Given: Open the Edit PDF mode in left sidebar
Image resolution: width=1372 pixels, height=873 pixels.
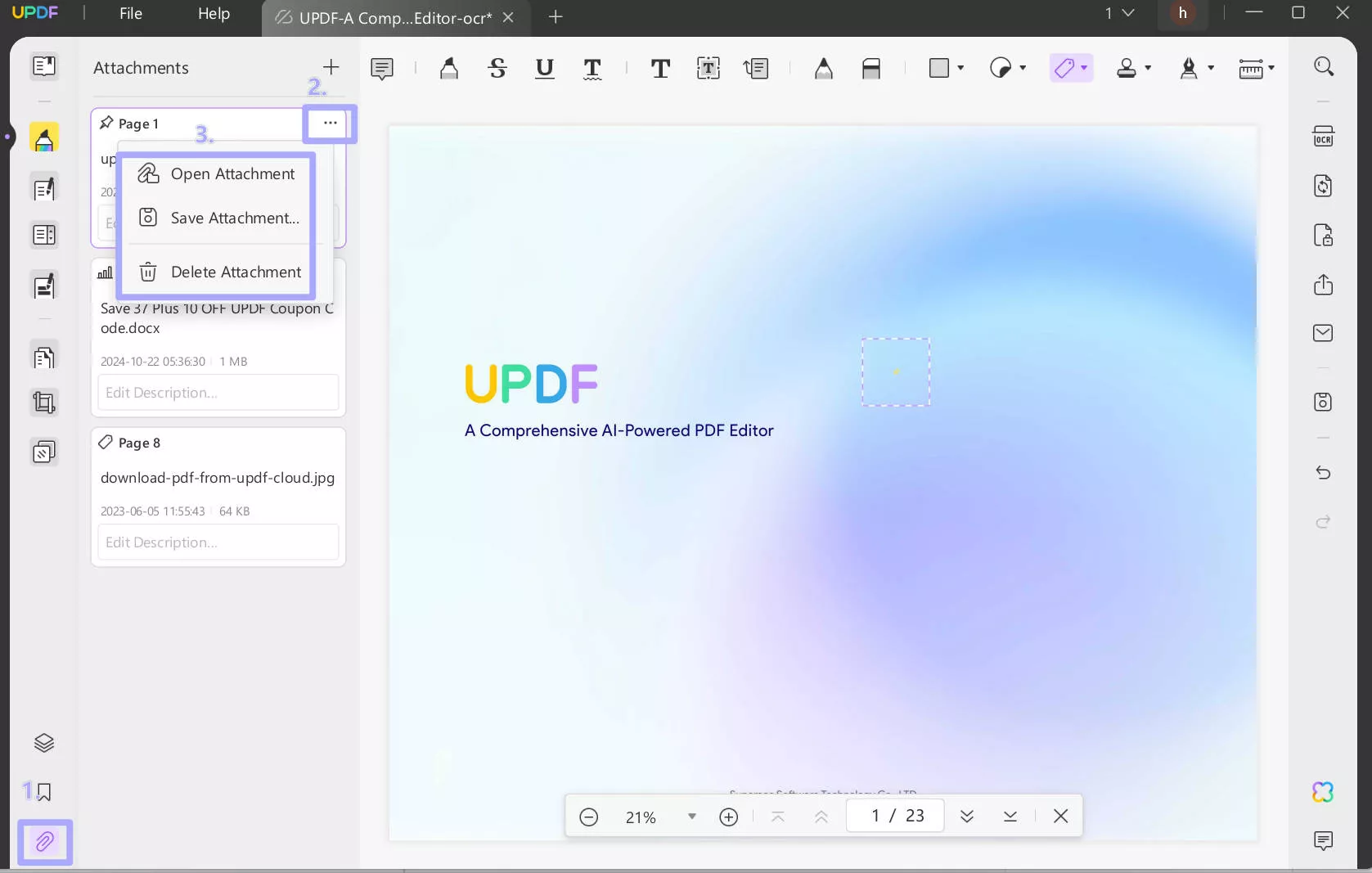Looking at the screenshot, I should (x=44, y=188).
